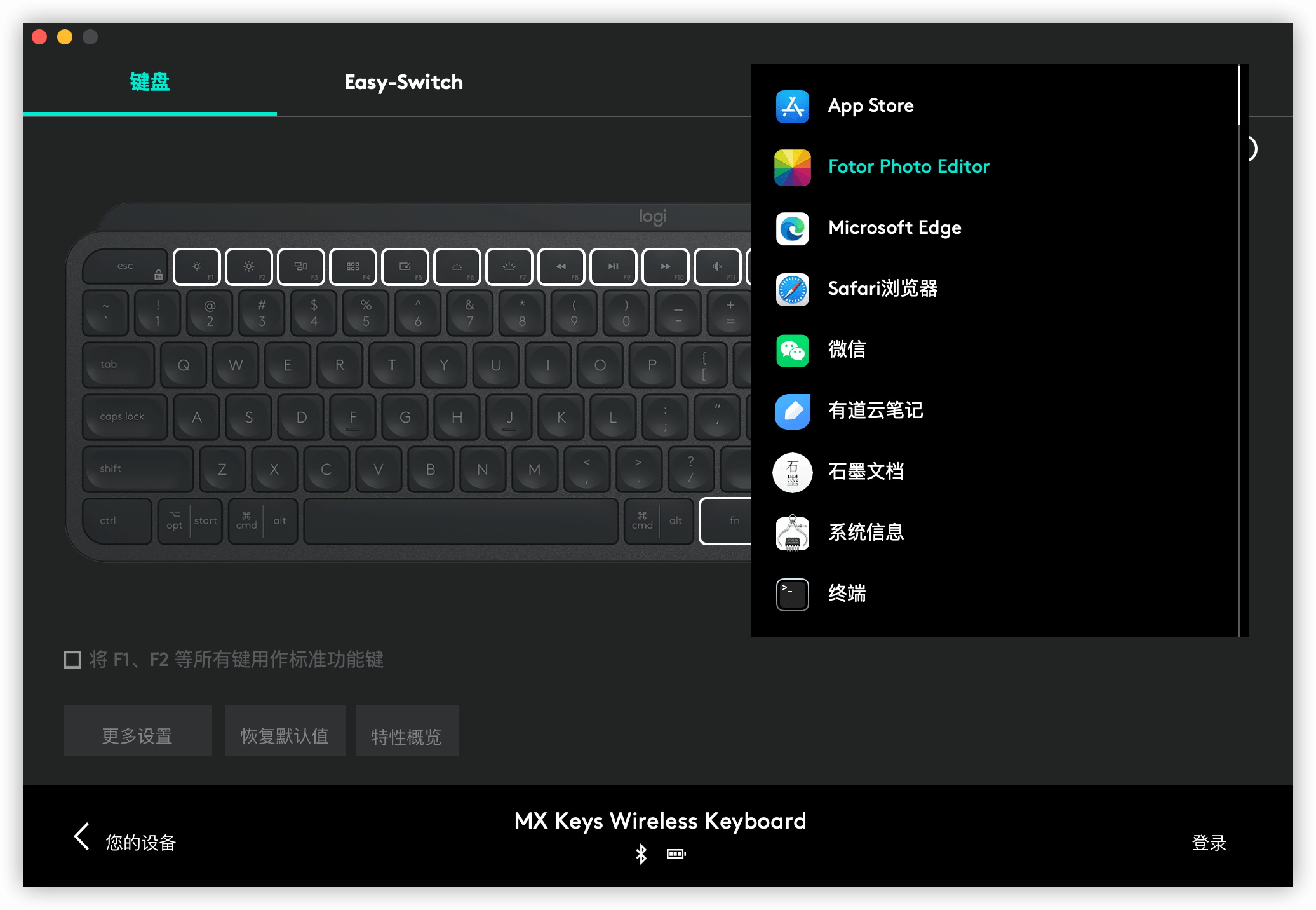Select the Fotor Photo Editor app icon

[x=792, y=167]
